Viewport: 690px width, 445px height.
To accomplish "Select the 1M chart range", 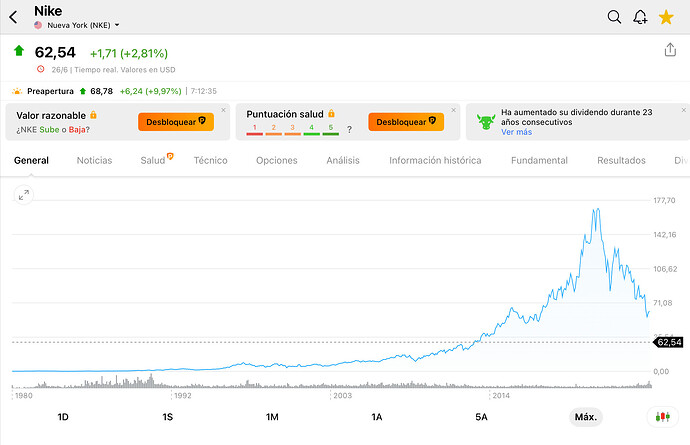I will point(272,417).
